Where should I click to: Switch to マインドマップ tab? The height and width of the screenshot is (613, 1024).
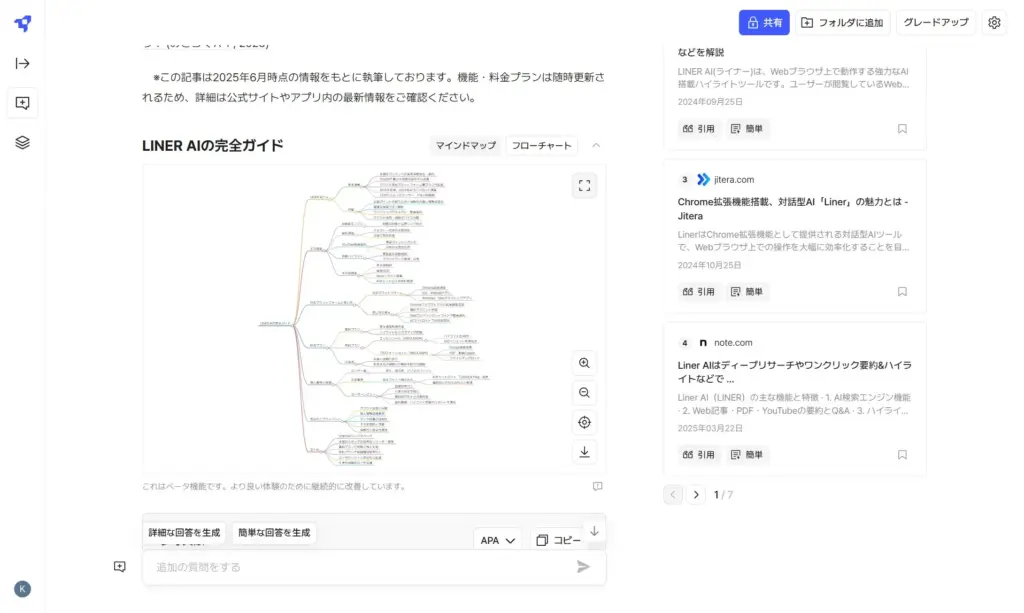pos(466,146)
